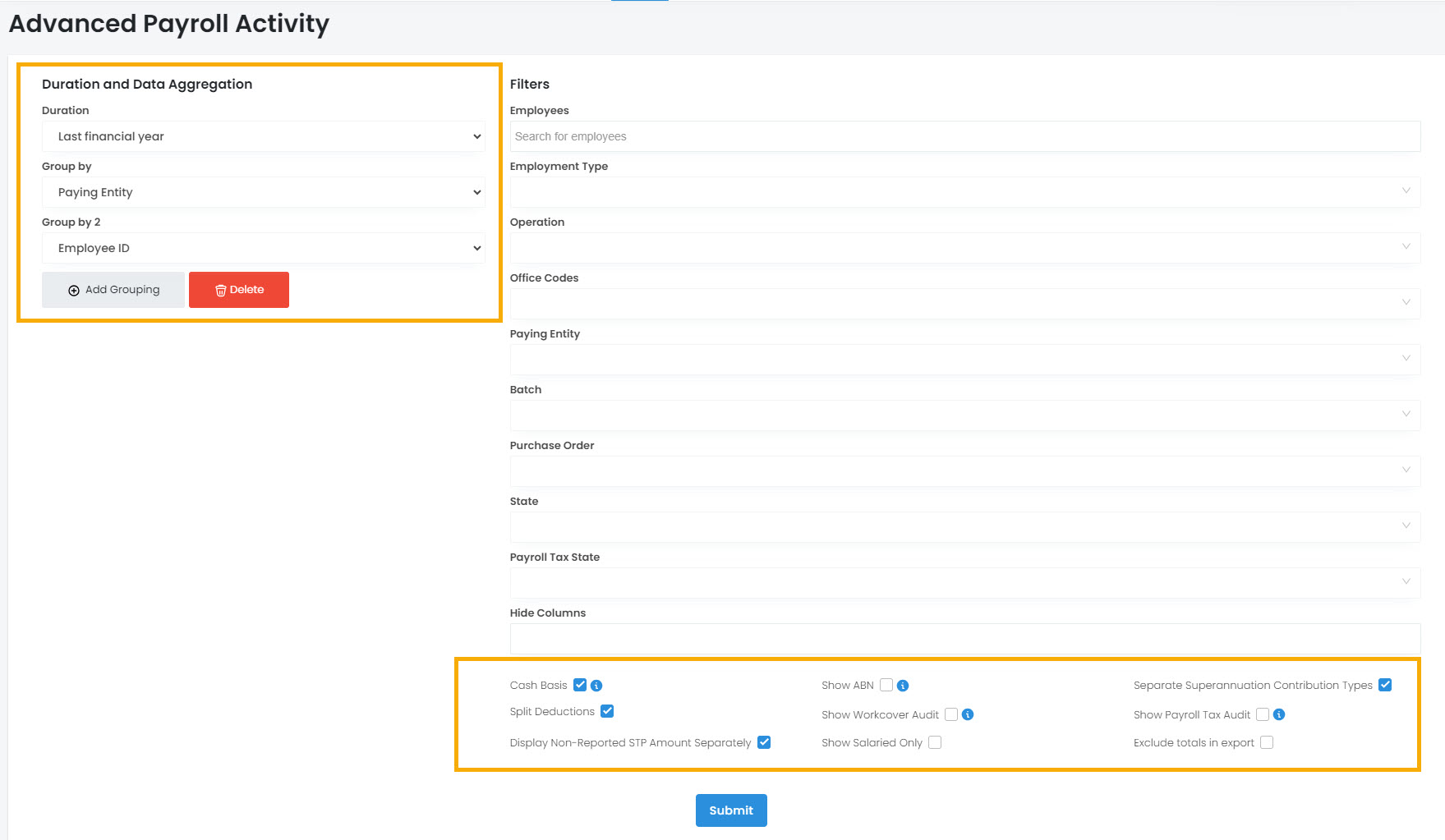Expand the Group by 2 dropdown

coord(263,248)
